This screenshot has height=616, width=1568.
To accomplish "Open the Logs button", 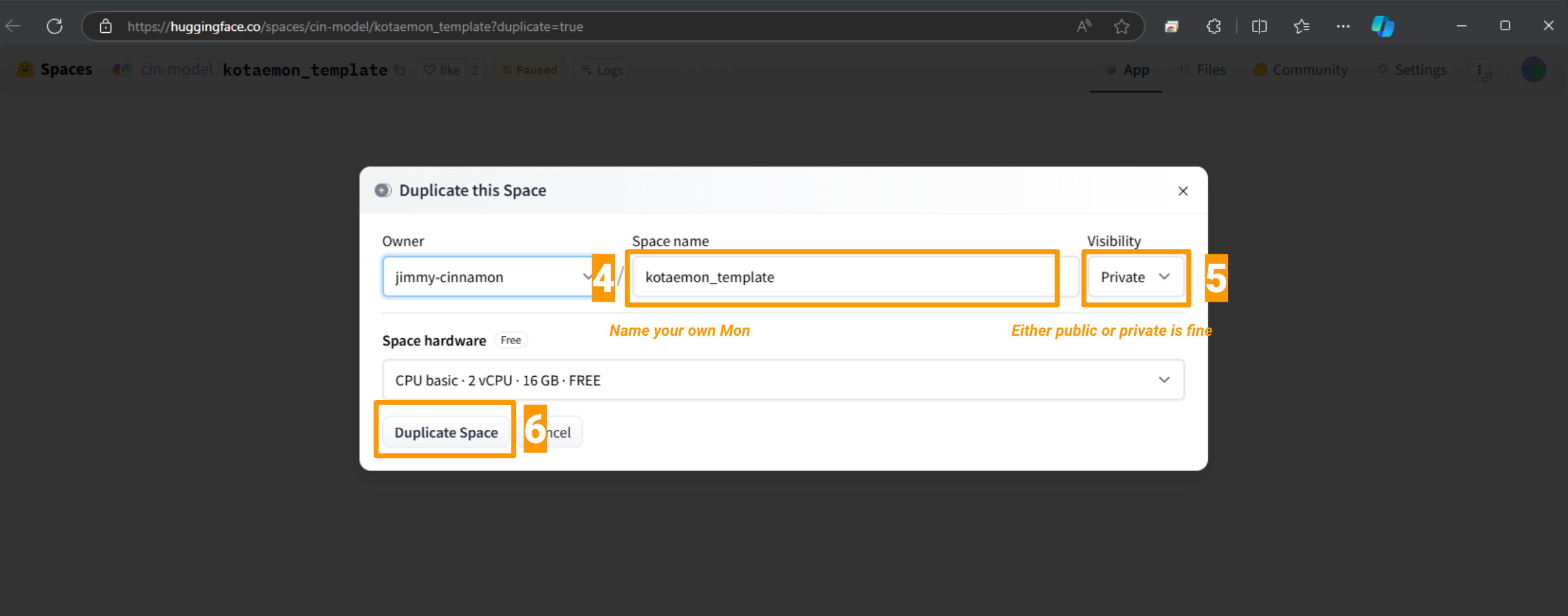I will tap(602, 70).
